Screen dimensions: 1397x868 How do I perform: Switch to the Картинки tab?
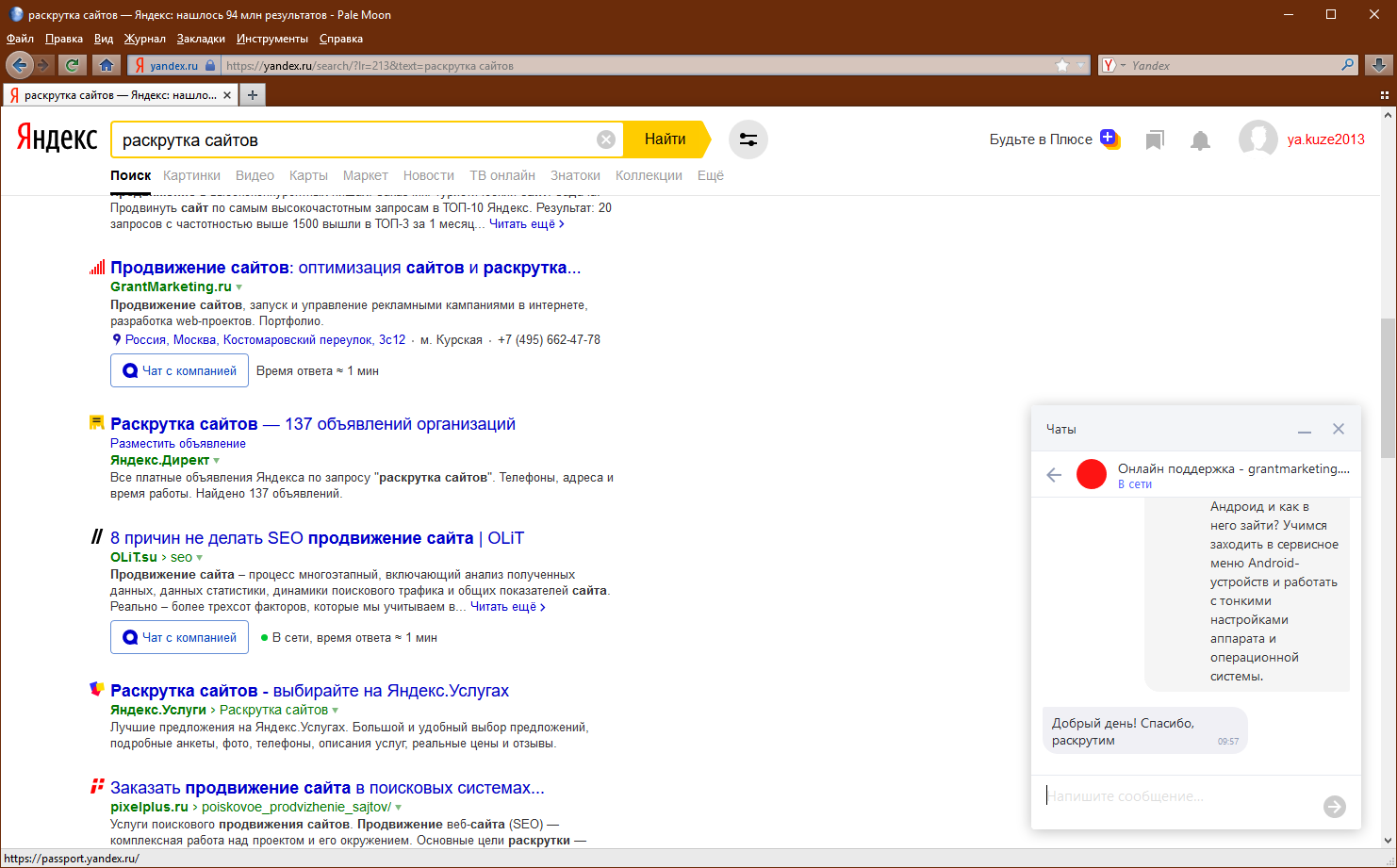(191, 175)
